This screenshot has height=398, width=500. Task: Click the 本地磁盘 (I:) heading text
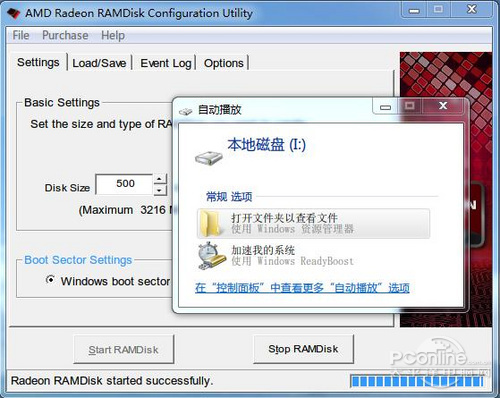coord(266,145)
